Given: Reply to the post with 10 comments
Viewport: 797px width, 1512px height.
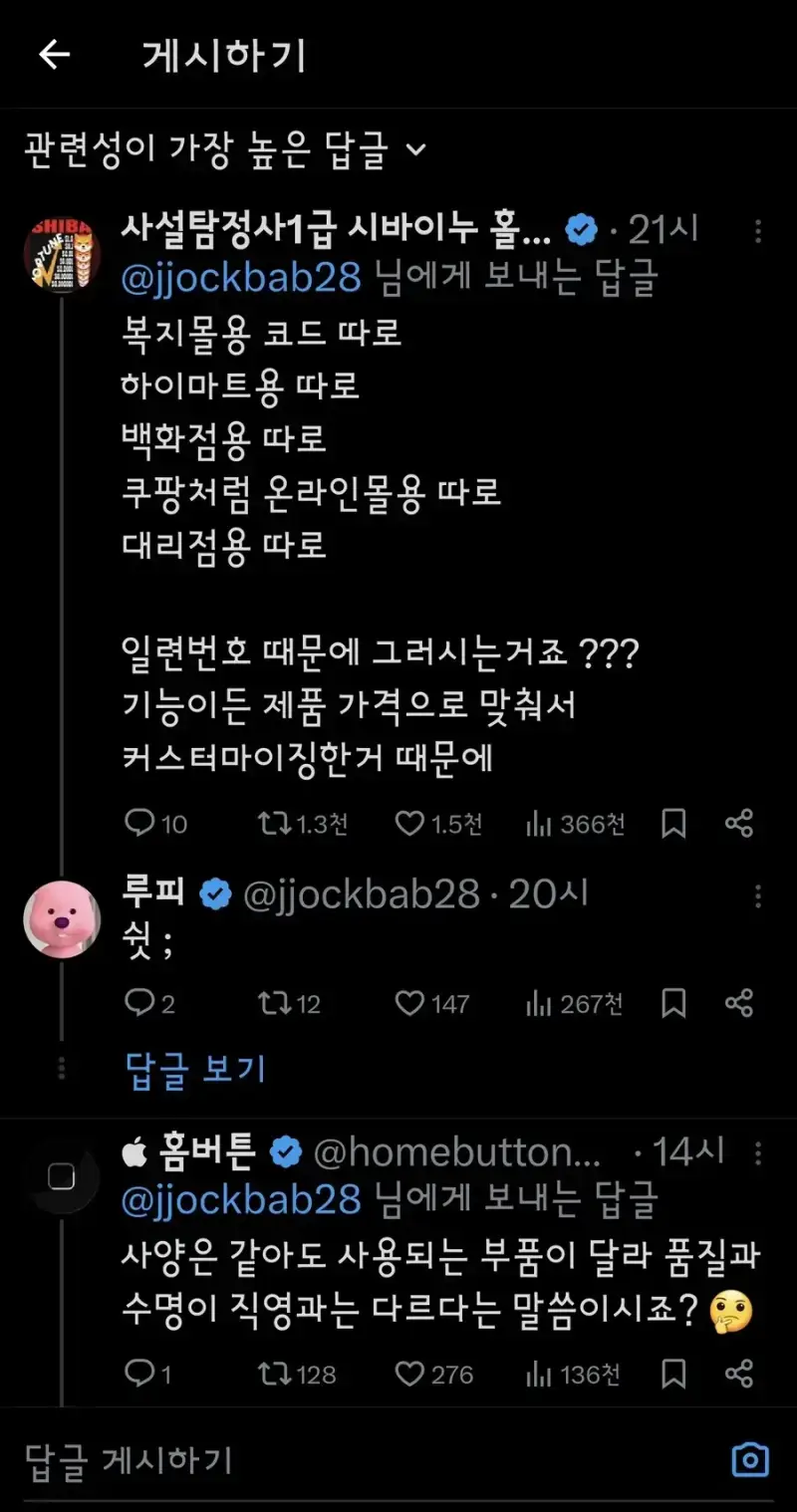Looking at the screenshot, I should tap(154, 824).
